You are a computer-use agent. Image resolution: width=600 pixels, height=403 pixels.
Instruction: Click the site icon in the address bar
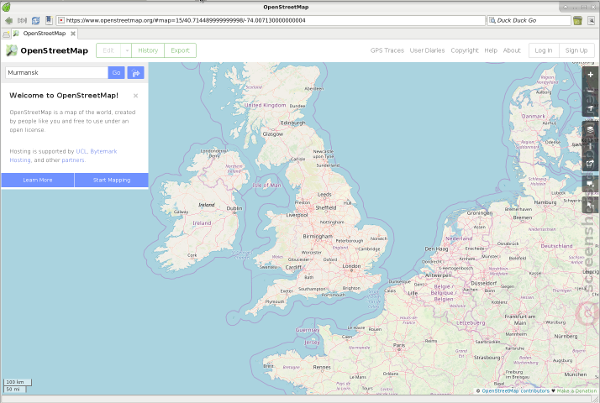click(x=61, y=20)
